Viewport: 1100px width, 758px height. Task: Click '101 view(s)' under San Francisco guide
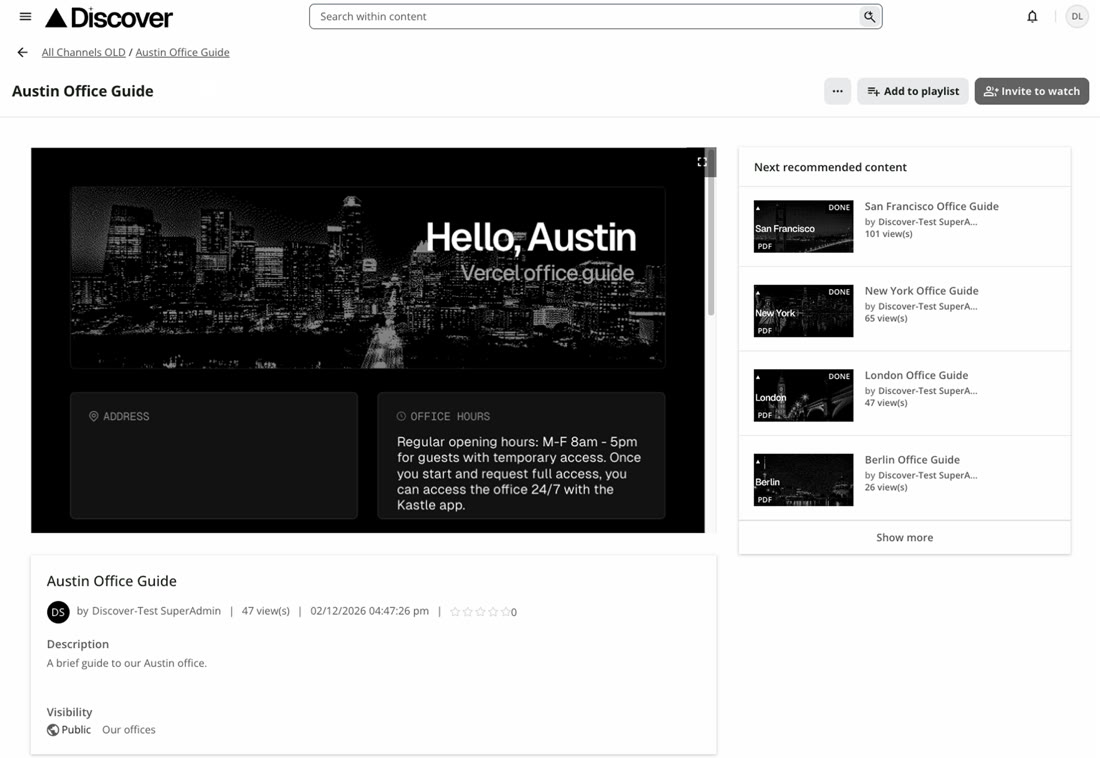[888, 234]
